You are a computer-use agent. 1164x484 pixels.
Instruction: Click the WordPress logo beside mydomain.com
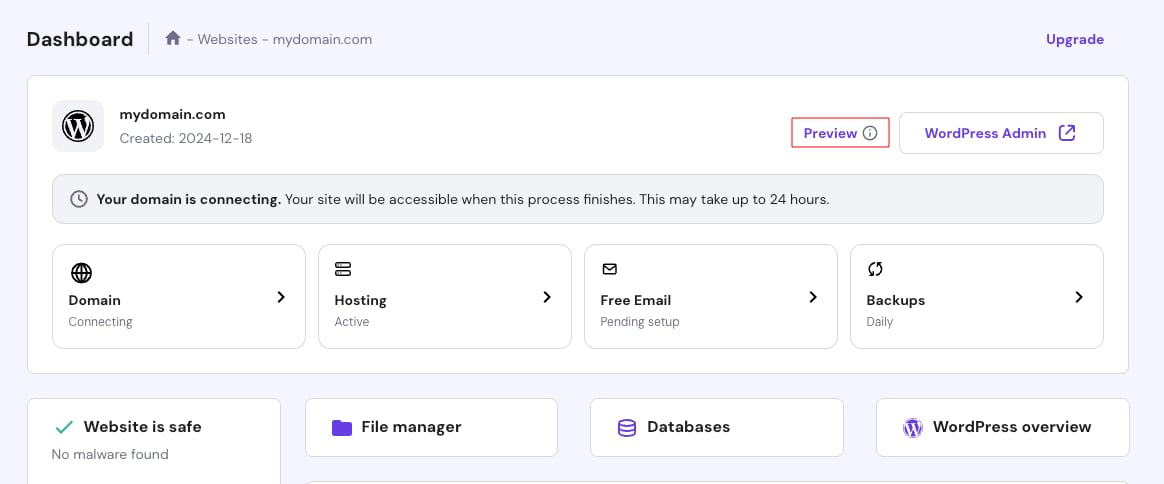tap(78, 126)
